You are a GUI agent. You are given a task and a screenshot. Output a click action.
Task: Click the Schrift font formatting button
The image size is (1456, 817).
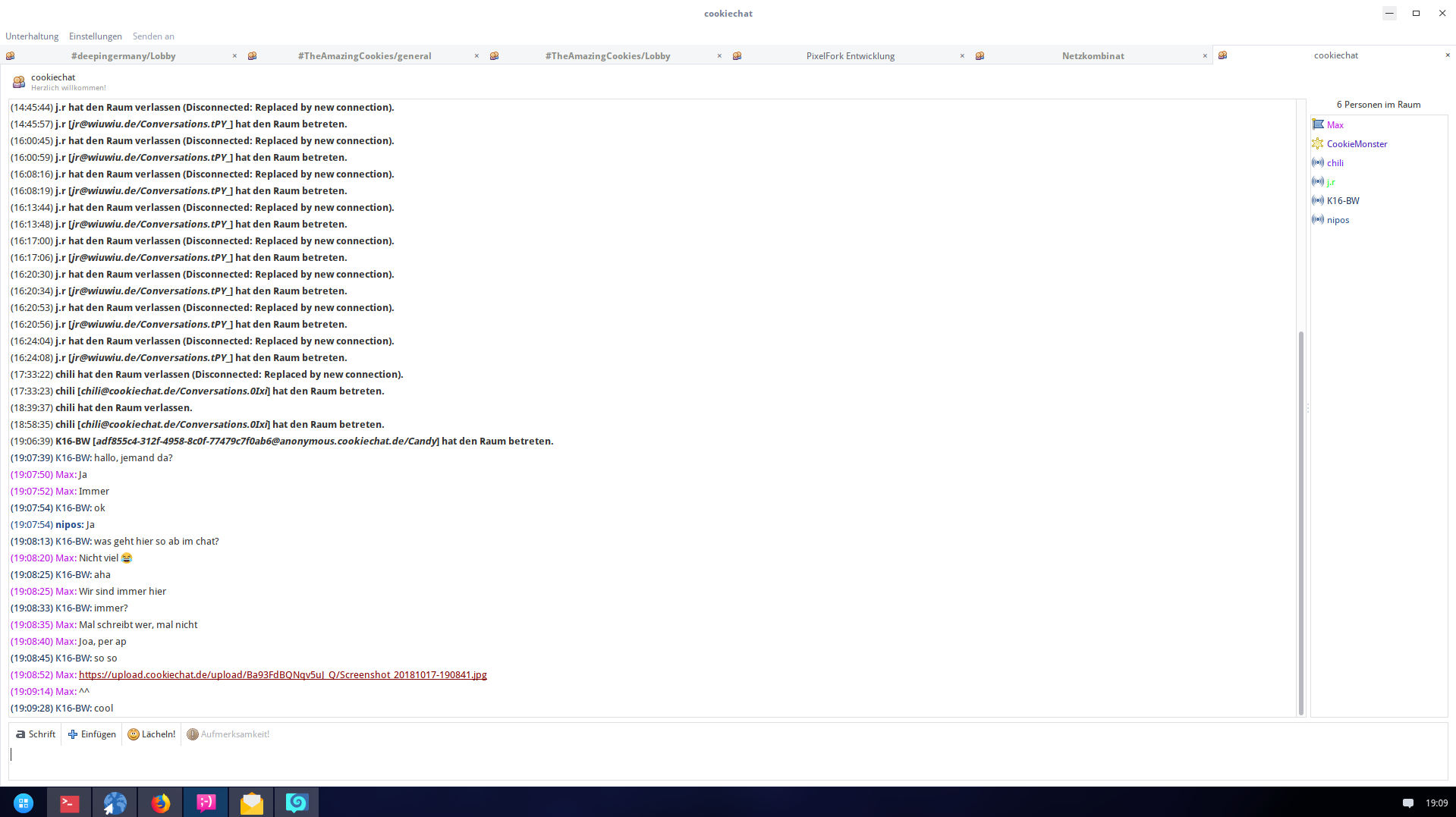(x=36, y=734)
